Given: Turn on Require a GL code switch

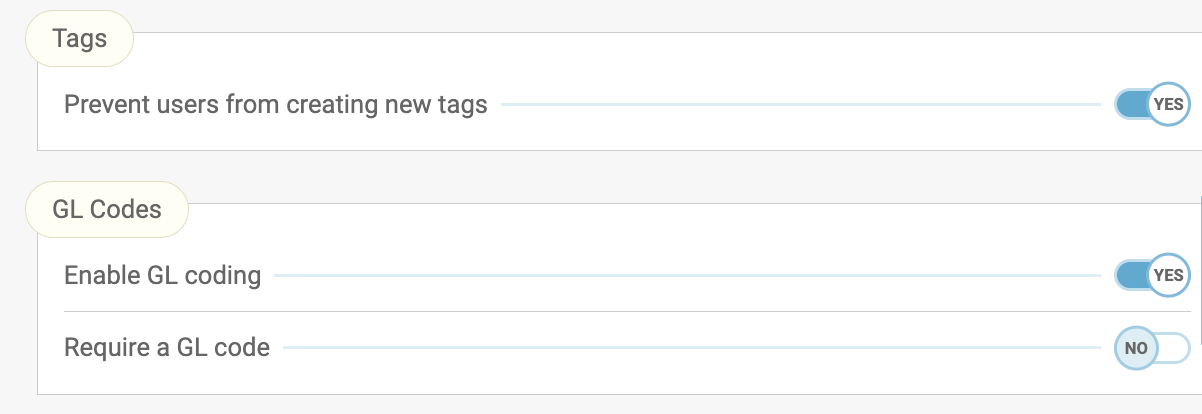Looking at the screenshot, I should pos(1152,348).
